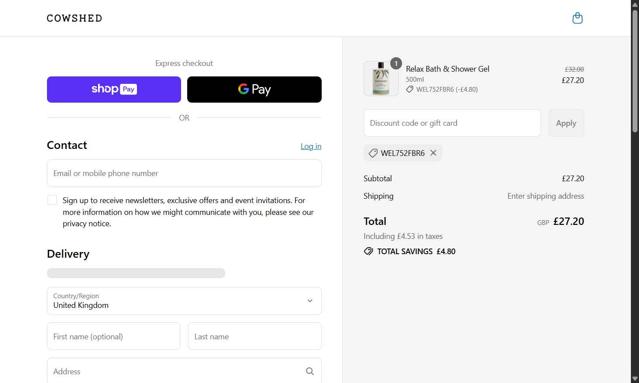Click the Cowshed logo
Viewport: 639px width, 383px height.
75,18
